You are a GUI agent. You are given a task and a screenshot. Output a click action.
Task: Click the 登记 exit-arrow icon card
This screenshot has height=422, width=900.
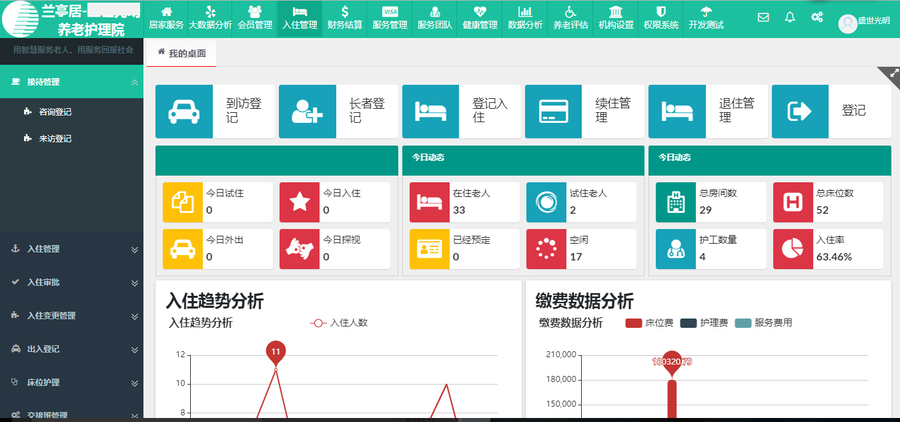pyautogui.click(x=800, y=111)
